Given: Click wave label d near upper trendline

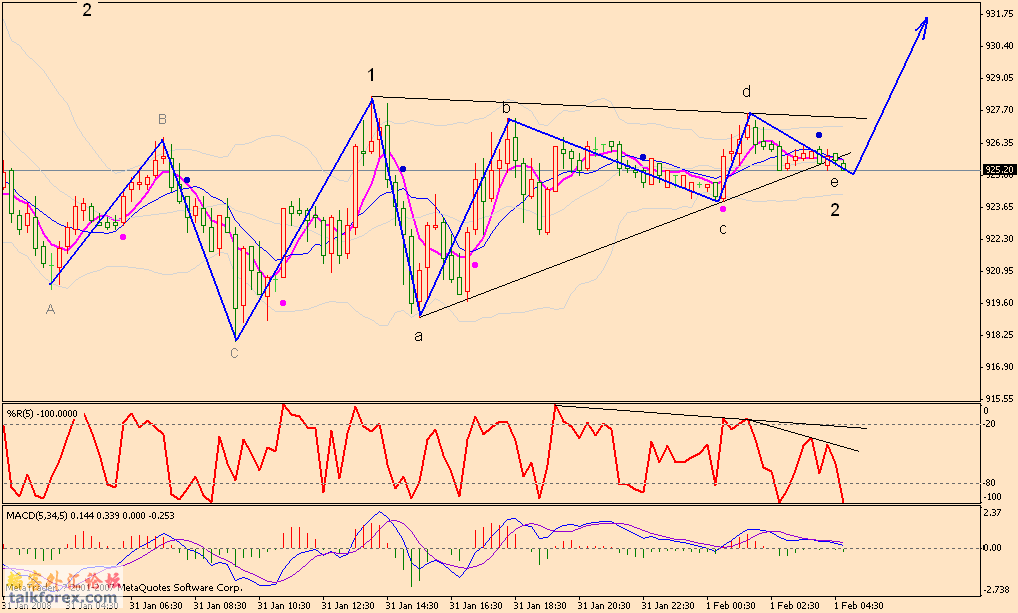Looking at the screenshot, I should tap(746, 92).
